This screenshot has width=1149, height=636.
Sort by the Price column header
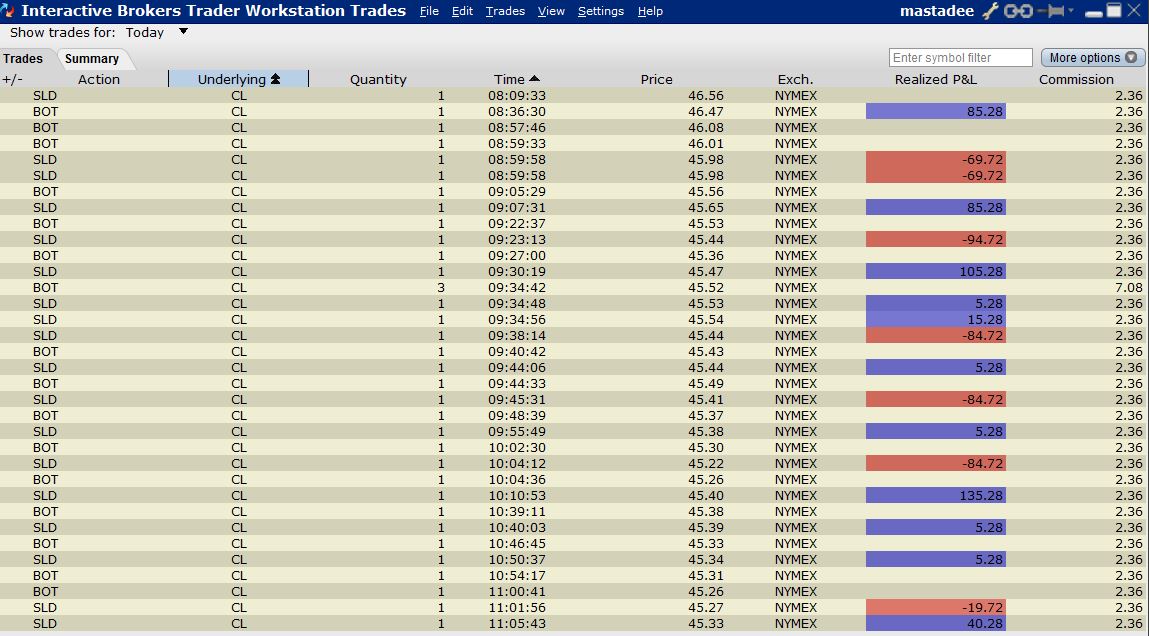pyautogui.click(x=656, y=79)
